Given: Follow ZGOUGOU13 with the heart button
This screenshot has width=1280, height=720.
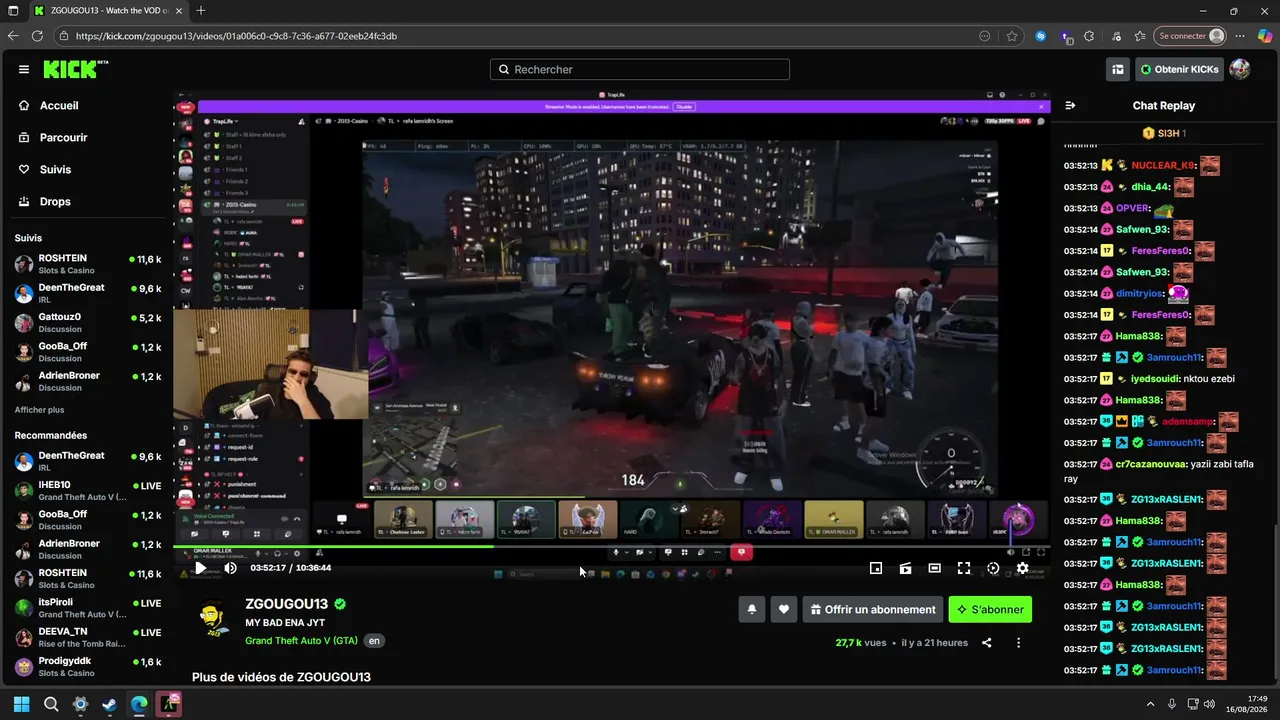Looking at the screenshot, I should pos(784,609).
